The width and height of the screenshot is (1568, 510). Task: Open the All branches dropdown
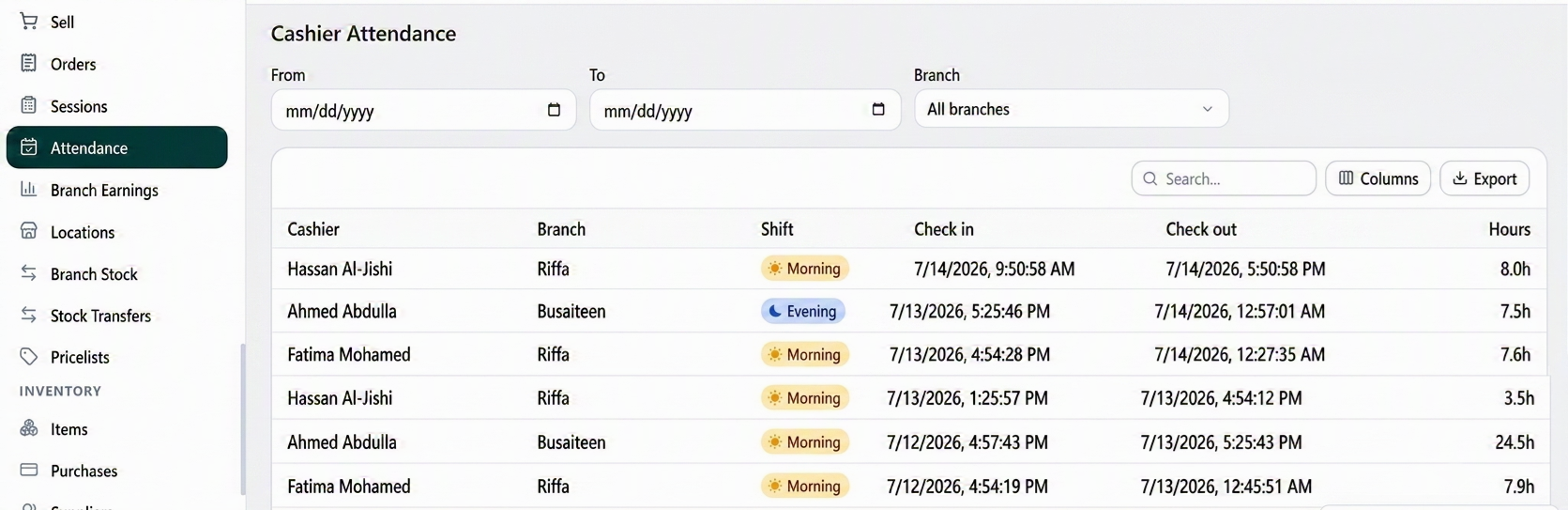point(1072,109)
